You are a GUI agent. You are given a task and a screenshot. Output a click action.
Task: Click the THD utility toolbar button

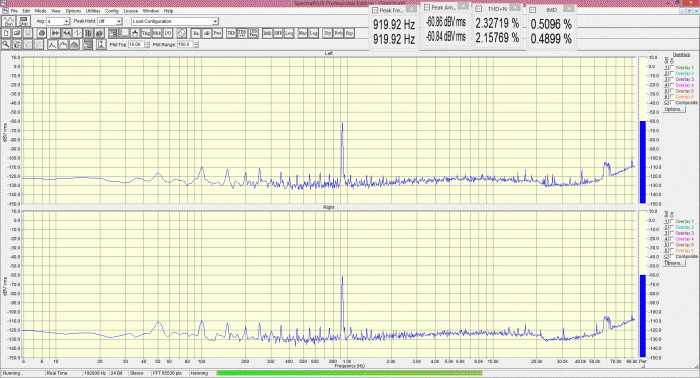click(x=231, y=33)
